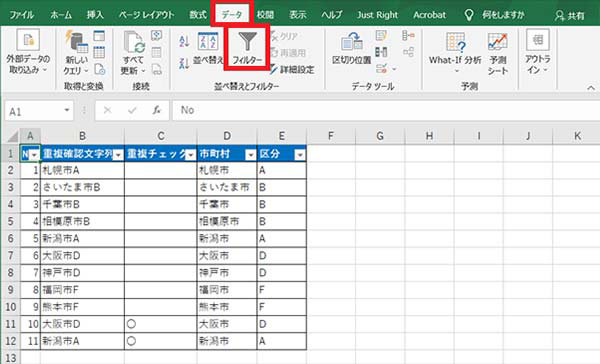This screenshot has width=600, height=364.
Task: Click the A1 Name Box field
Action: click(34, 111)
